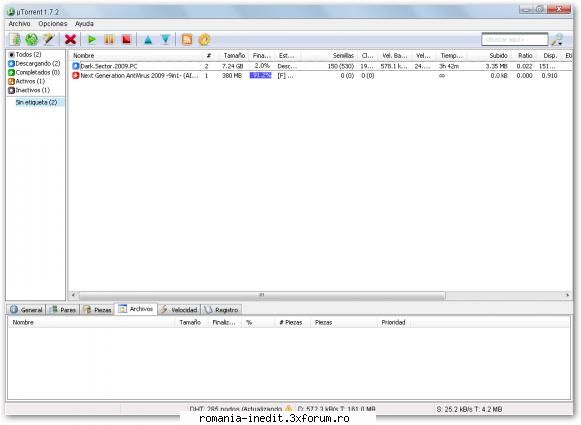581x425 pixels.
Task: Switch to the General tab
Action: [26, 310]
